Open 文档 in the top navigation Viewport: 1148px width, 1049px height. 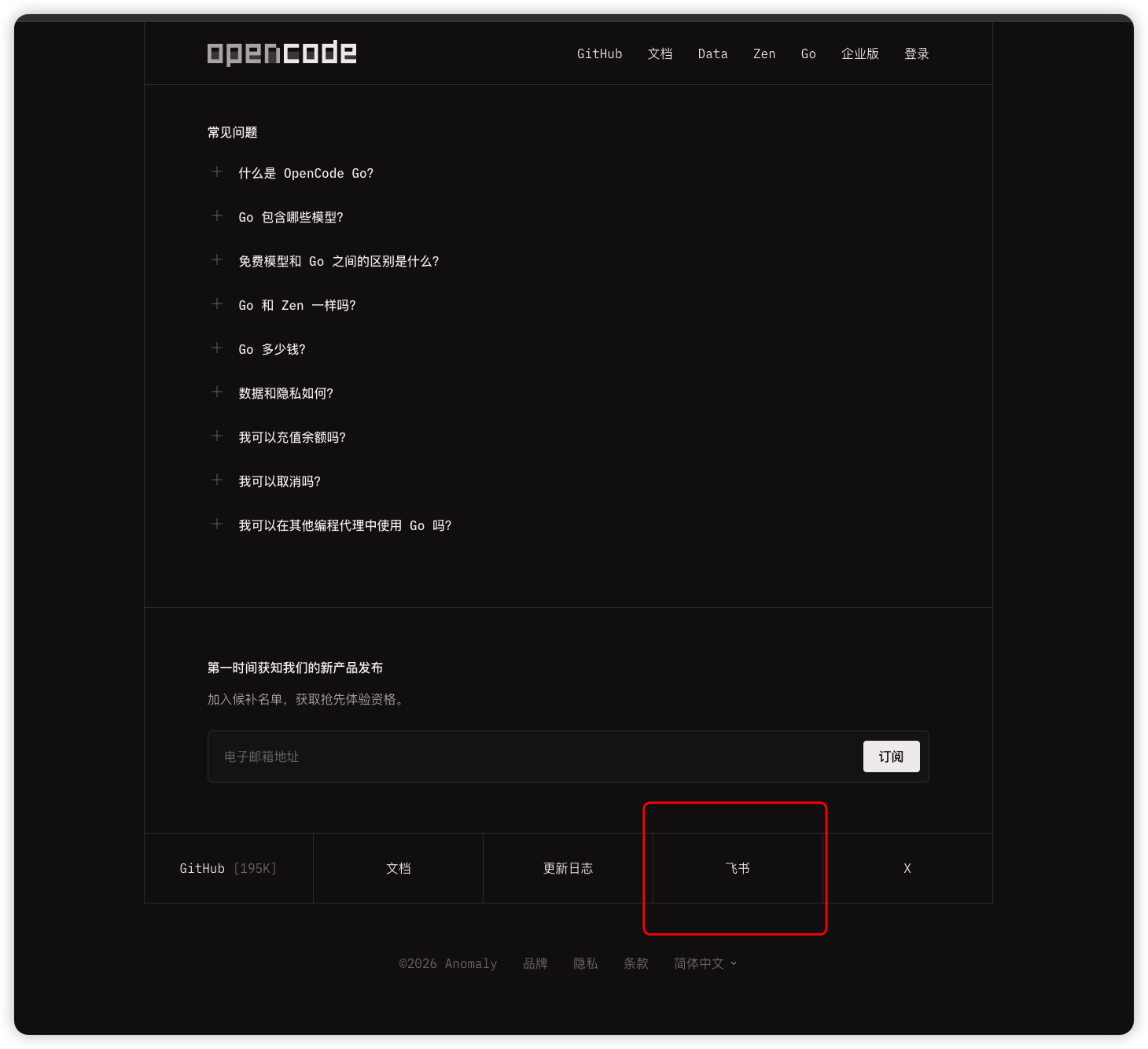coord(660,53)
